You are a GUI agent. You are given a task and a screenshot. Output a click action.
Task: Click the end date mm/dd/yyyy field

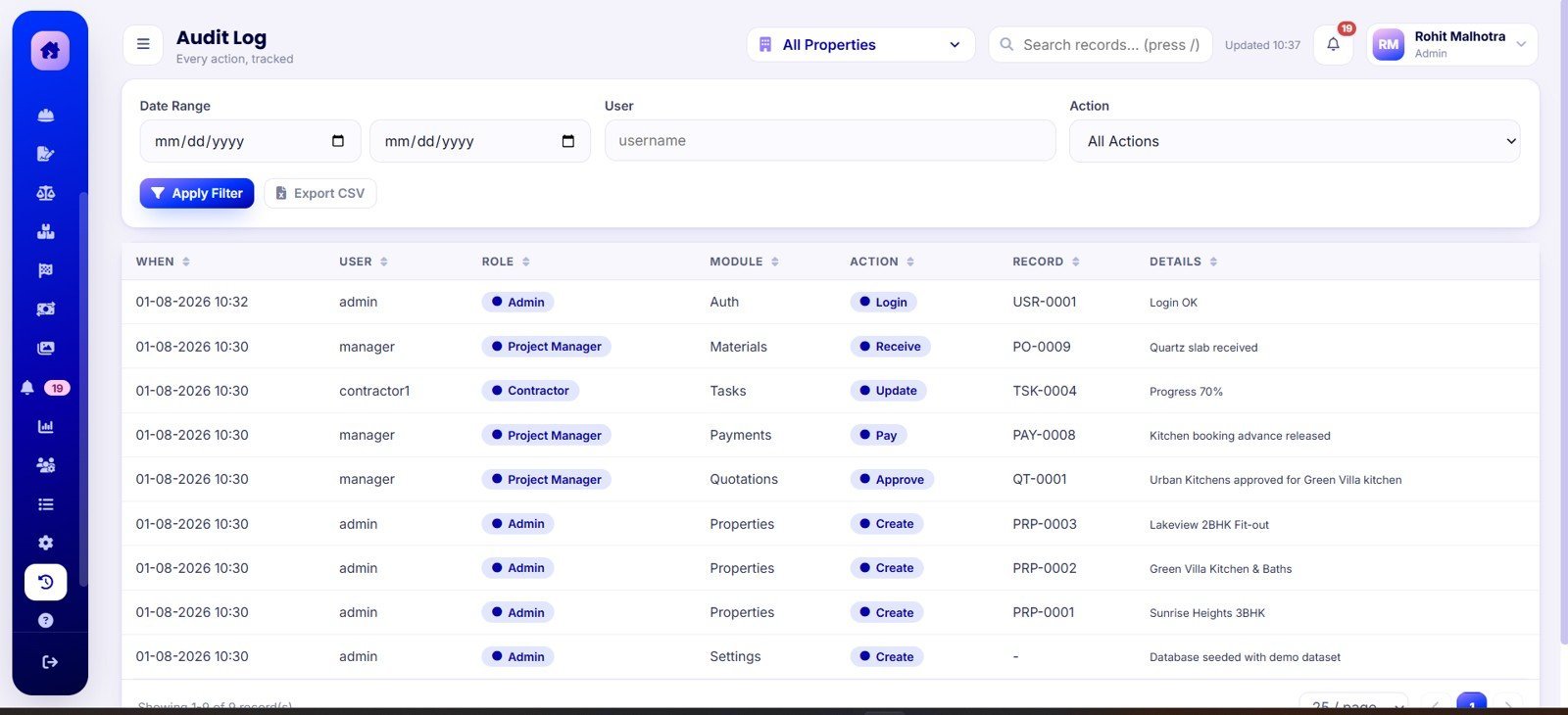480,141
